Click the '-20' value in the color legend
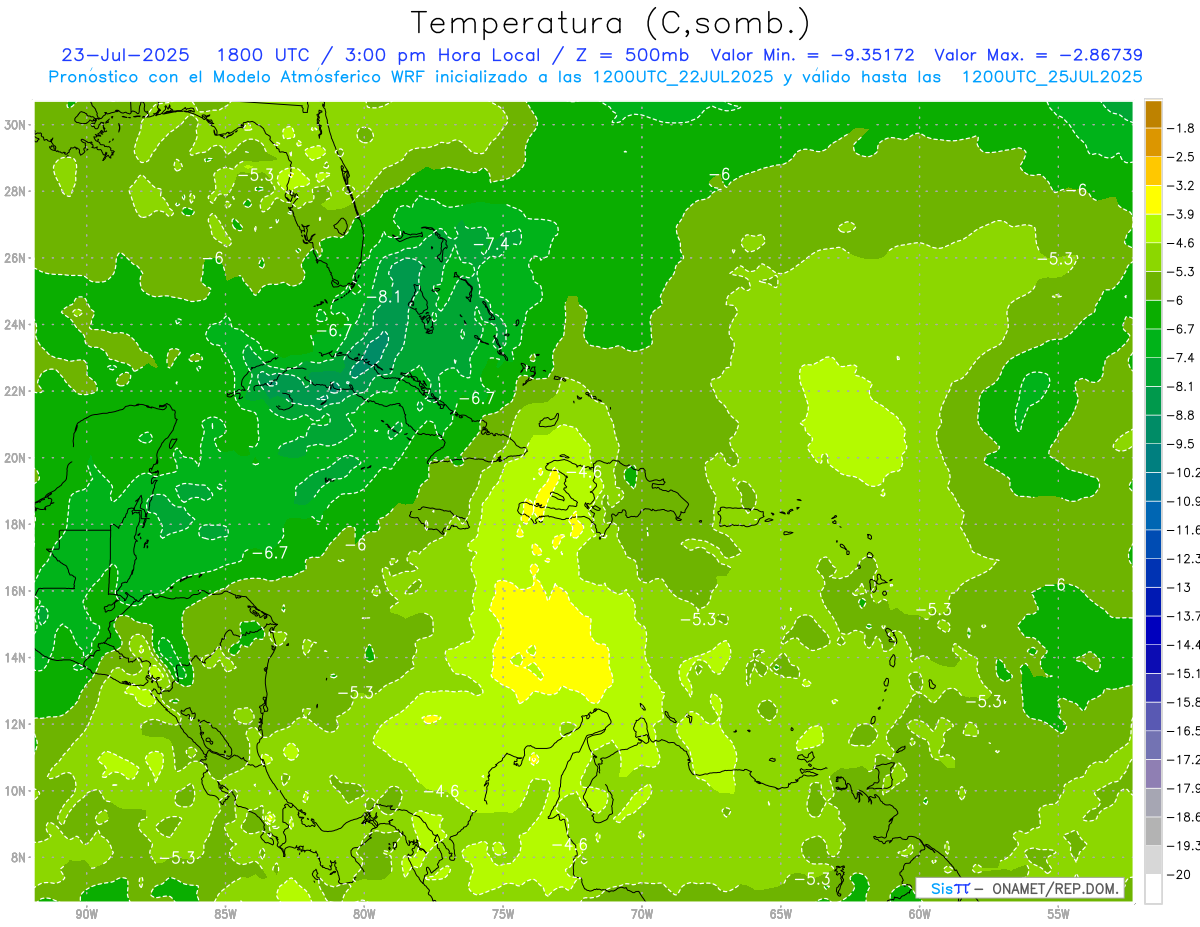 (x=1179, y=875)
